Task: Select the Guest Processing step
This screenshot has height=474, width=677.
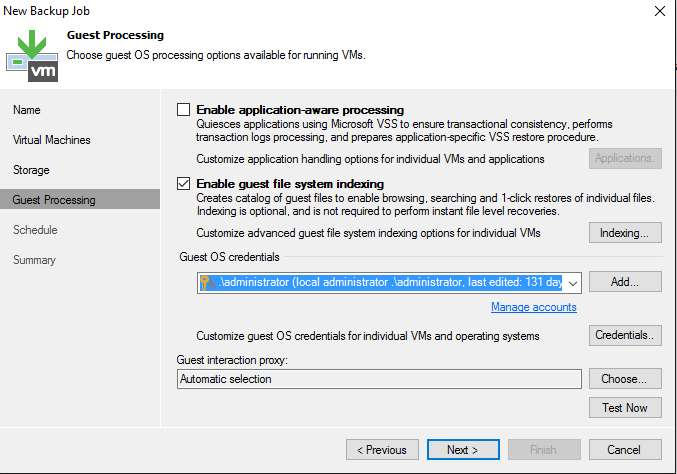Action: tap(80, 199)
